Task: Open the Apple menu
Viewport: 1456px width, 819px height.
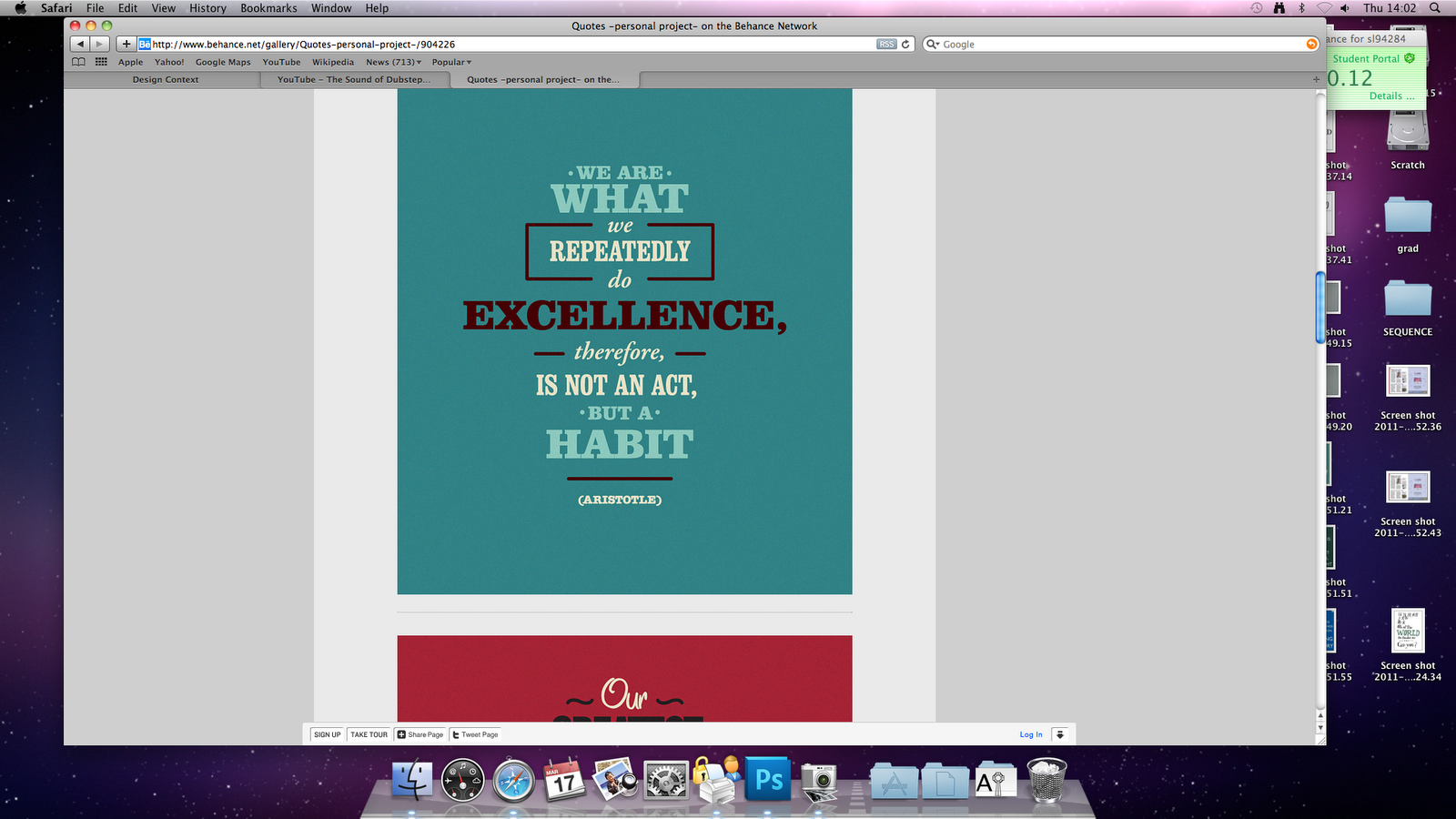Action: tap(20, 8)
